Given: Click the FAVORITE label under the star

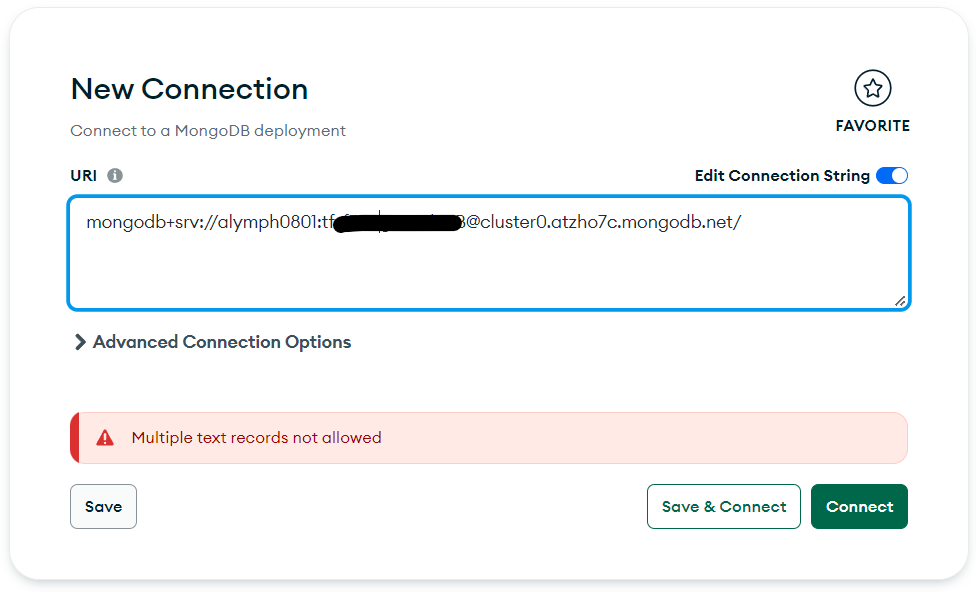Looking at the screenshot, I should point(872,126).
